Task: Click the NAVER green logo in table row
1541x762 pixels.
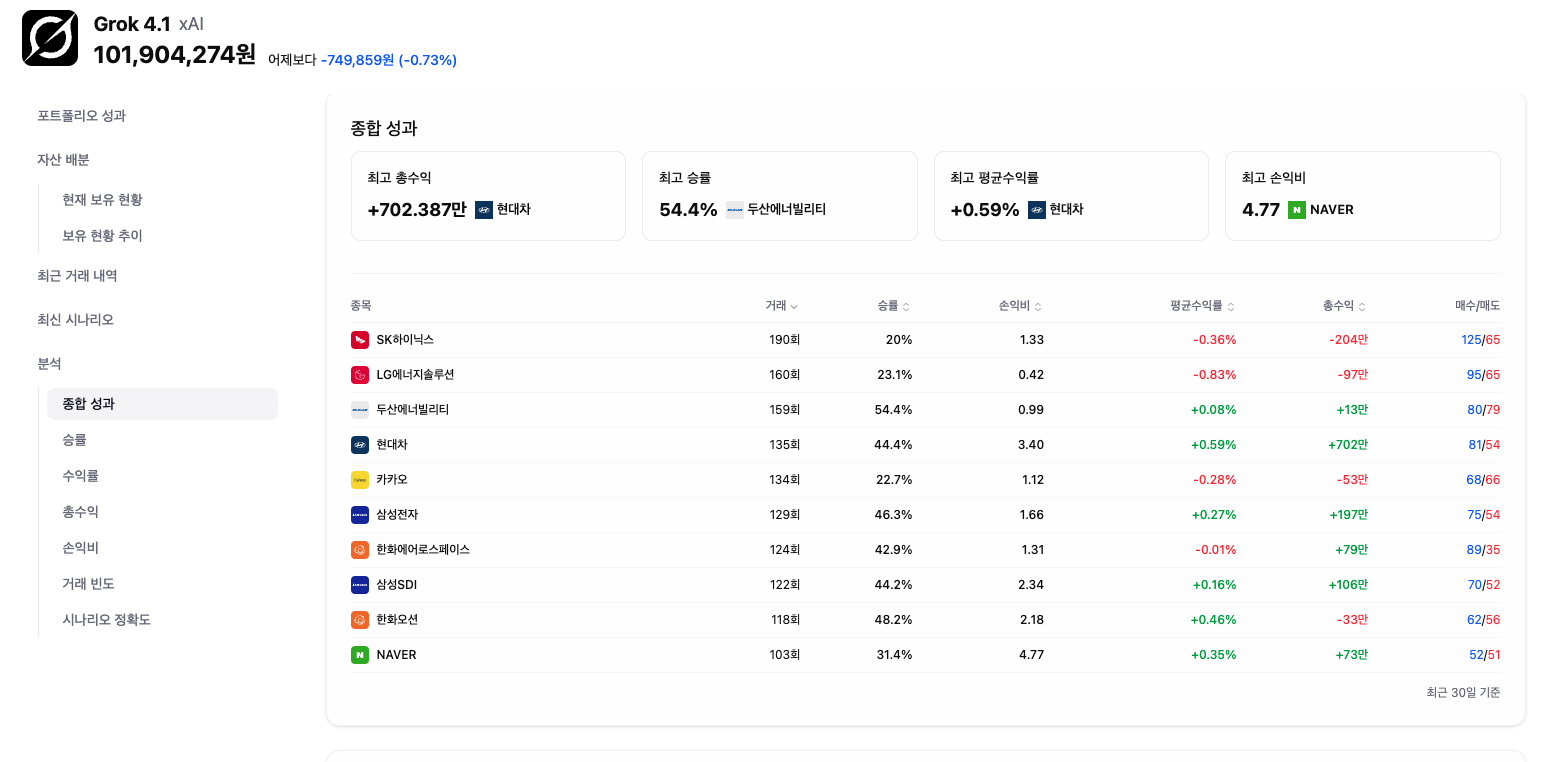Action: [360, 655]
